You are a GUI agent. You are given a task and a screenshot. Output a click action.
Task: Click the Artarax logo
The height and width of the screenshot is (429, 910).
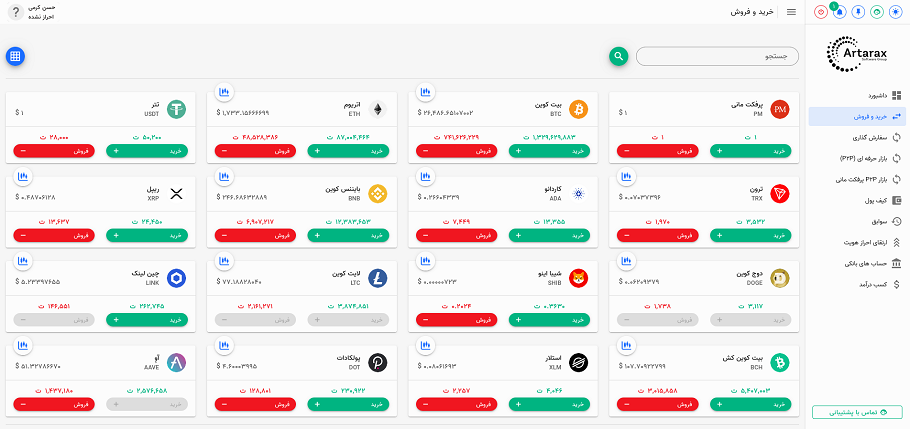coord(857,53)
